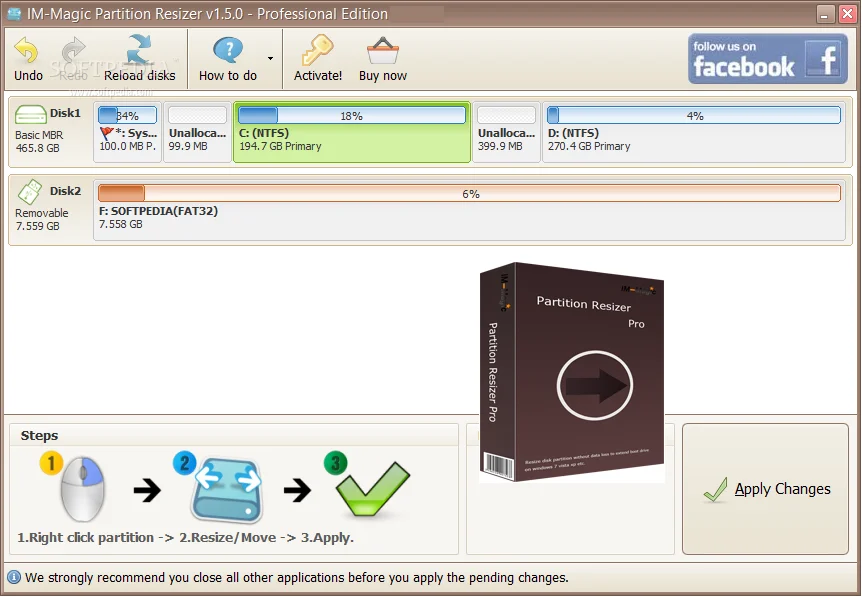Select the C: (NTFS) partition
This screenshot has width=862, height=597.
pos(352,132)
